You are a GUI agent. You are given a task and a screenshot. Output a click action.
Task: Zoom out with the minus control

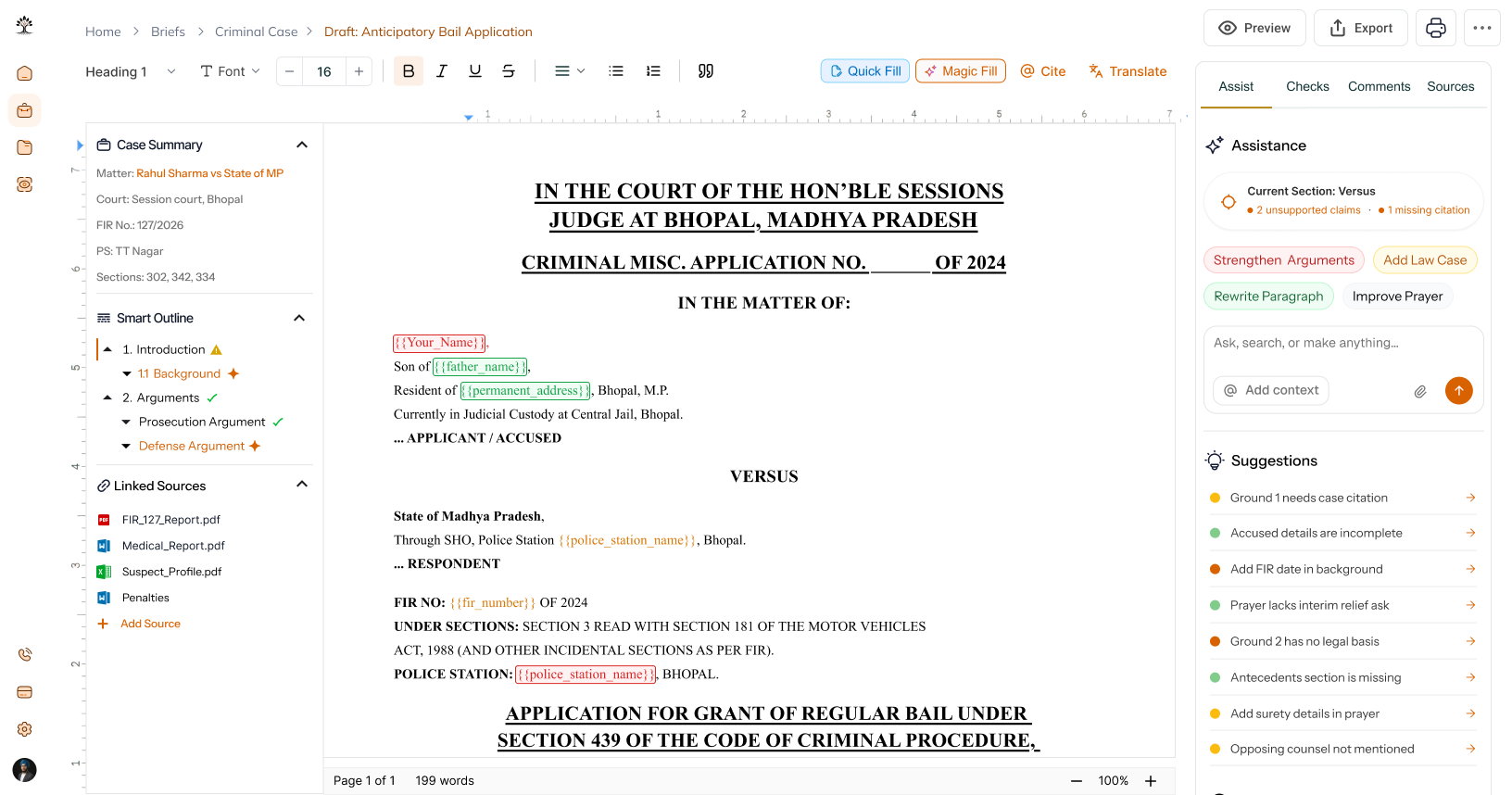pyautogui.click(x=1077, y=781)
